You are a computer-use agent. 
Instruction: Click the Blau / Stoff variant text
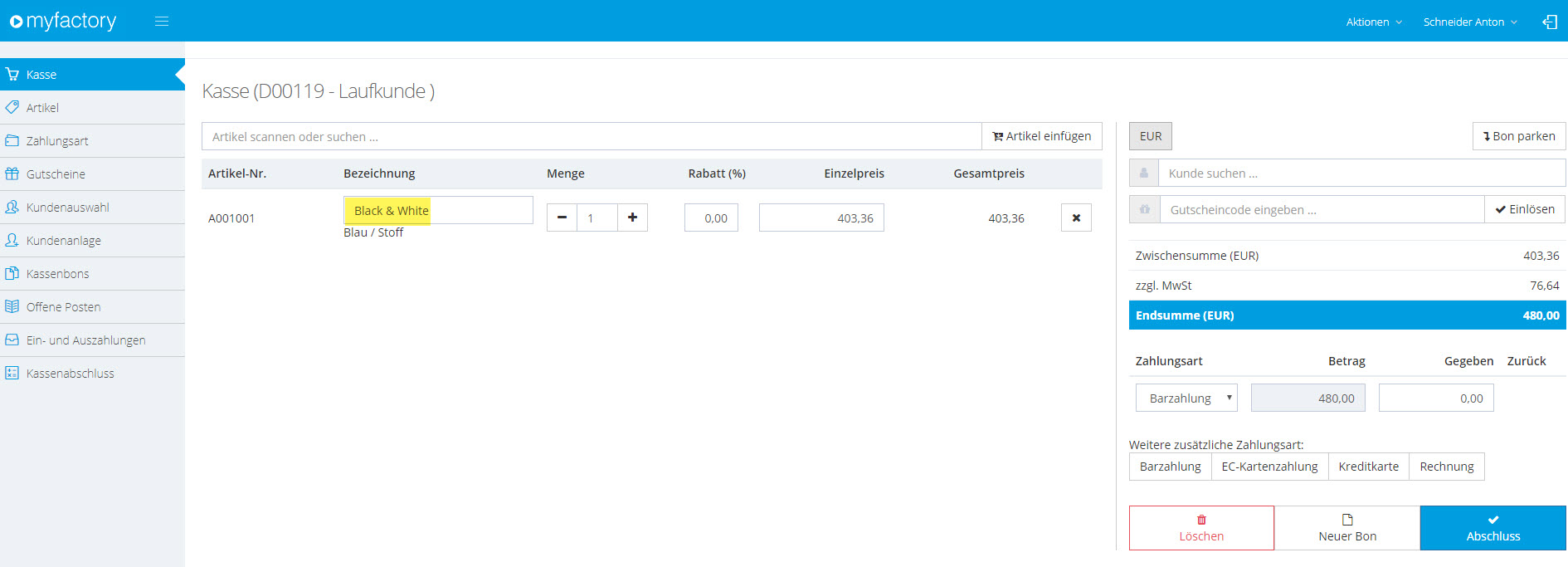tap(373, 232)
